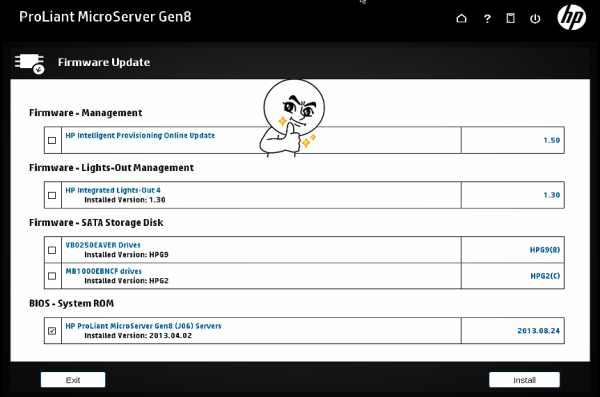
Task: Click the Firmware Update server icon
Action: (30, 63)
